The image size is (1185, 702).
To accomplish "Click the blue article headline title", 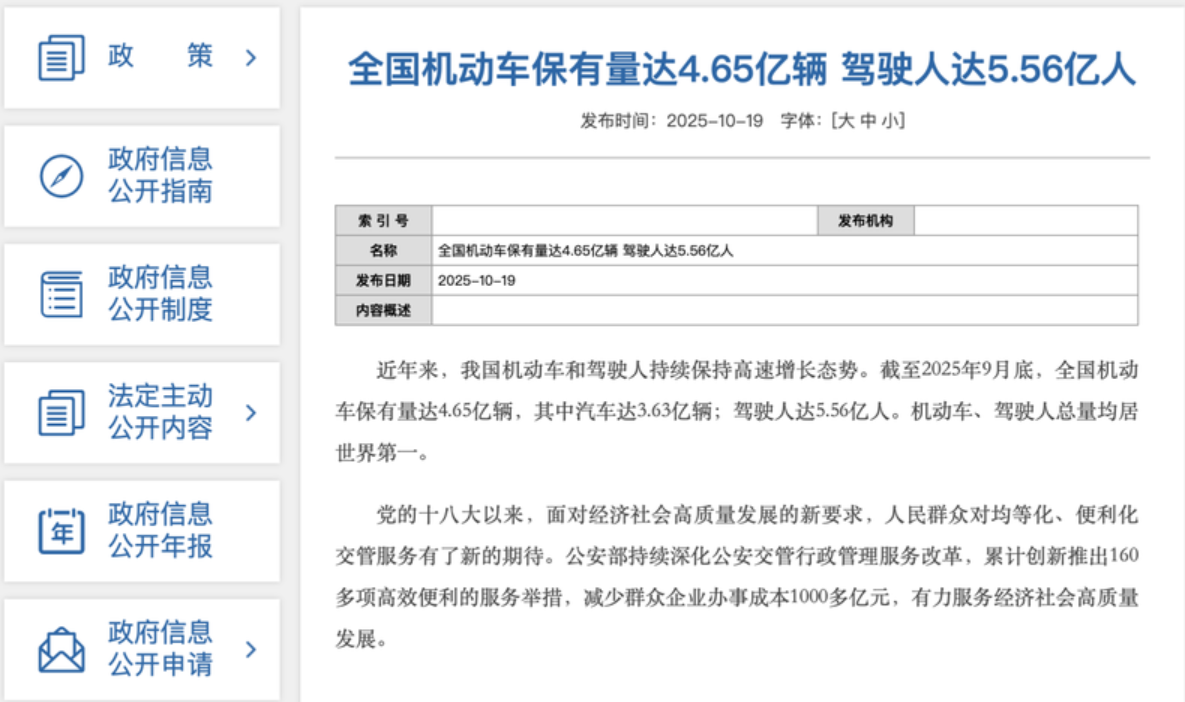I will coord(741,69).
